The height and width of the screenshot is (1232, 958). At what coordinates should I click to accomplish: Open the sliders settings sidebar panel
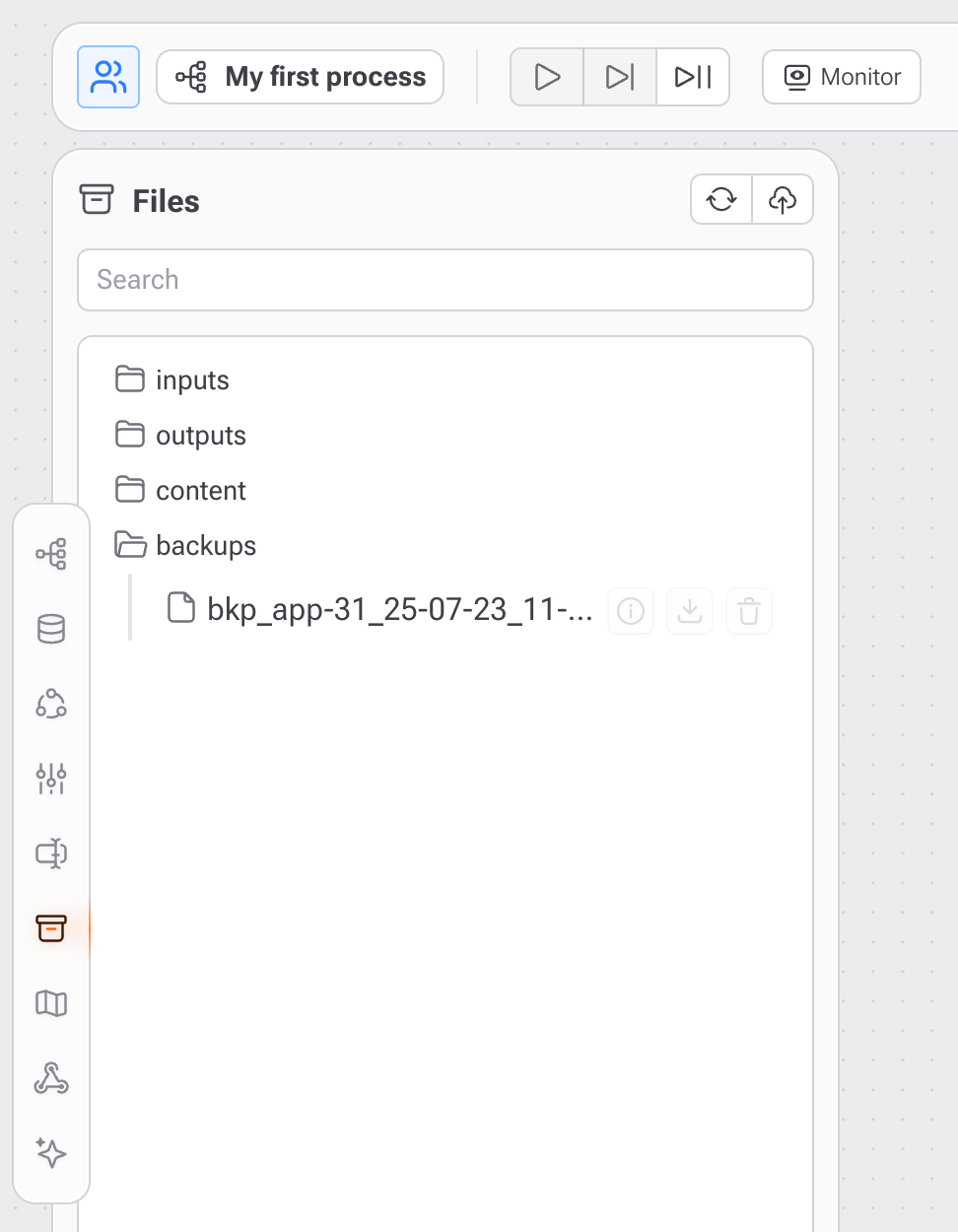51,779
